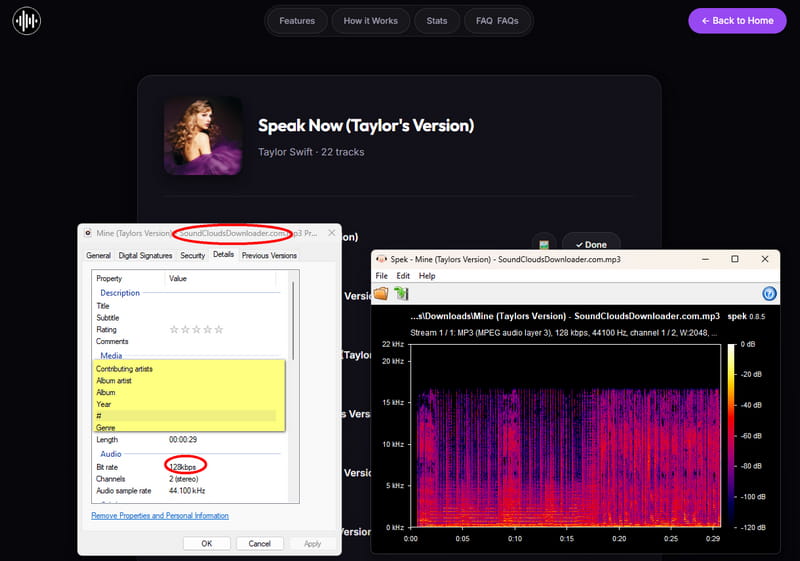This screenshot has width=800, height=561.
Task: Click the Cancel button in Properties
Action: (260, 544)
